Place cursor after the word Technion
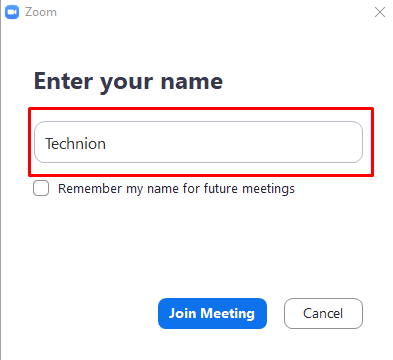The width and height of the screenshot is (393, 360). [x=107, y=144]
